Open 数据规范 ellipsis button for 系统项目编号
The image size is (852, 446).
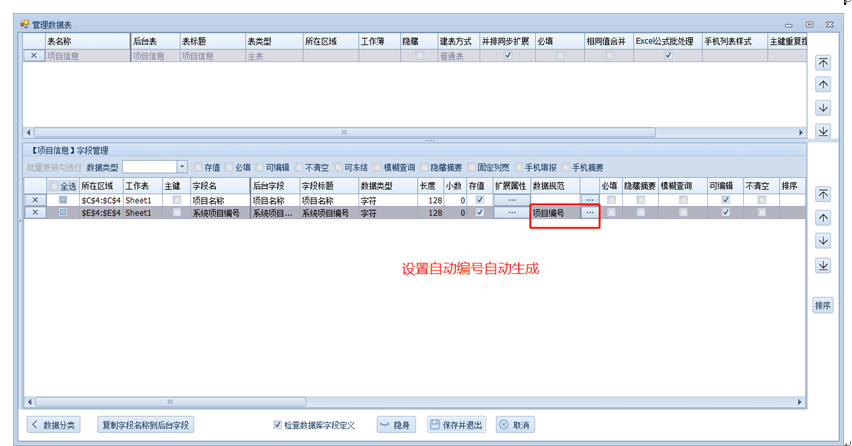click(589, 213)
